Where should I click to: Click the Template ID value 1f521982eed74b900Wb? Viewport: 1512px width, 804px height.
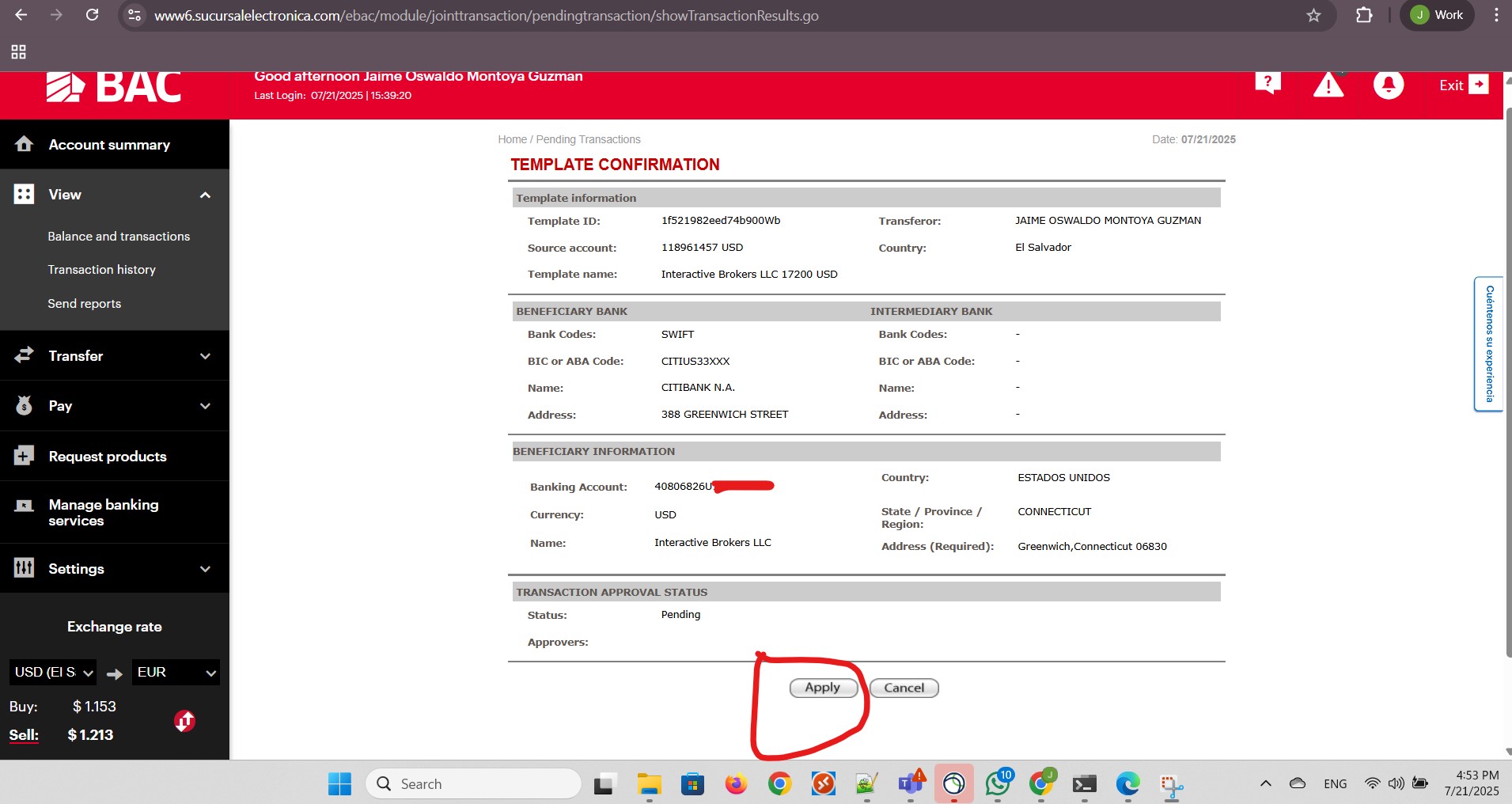[x=721, y=221]
